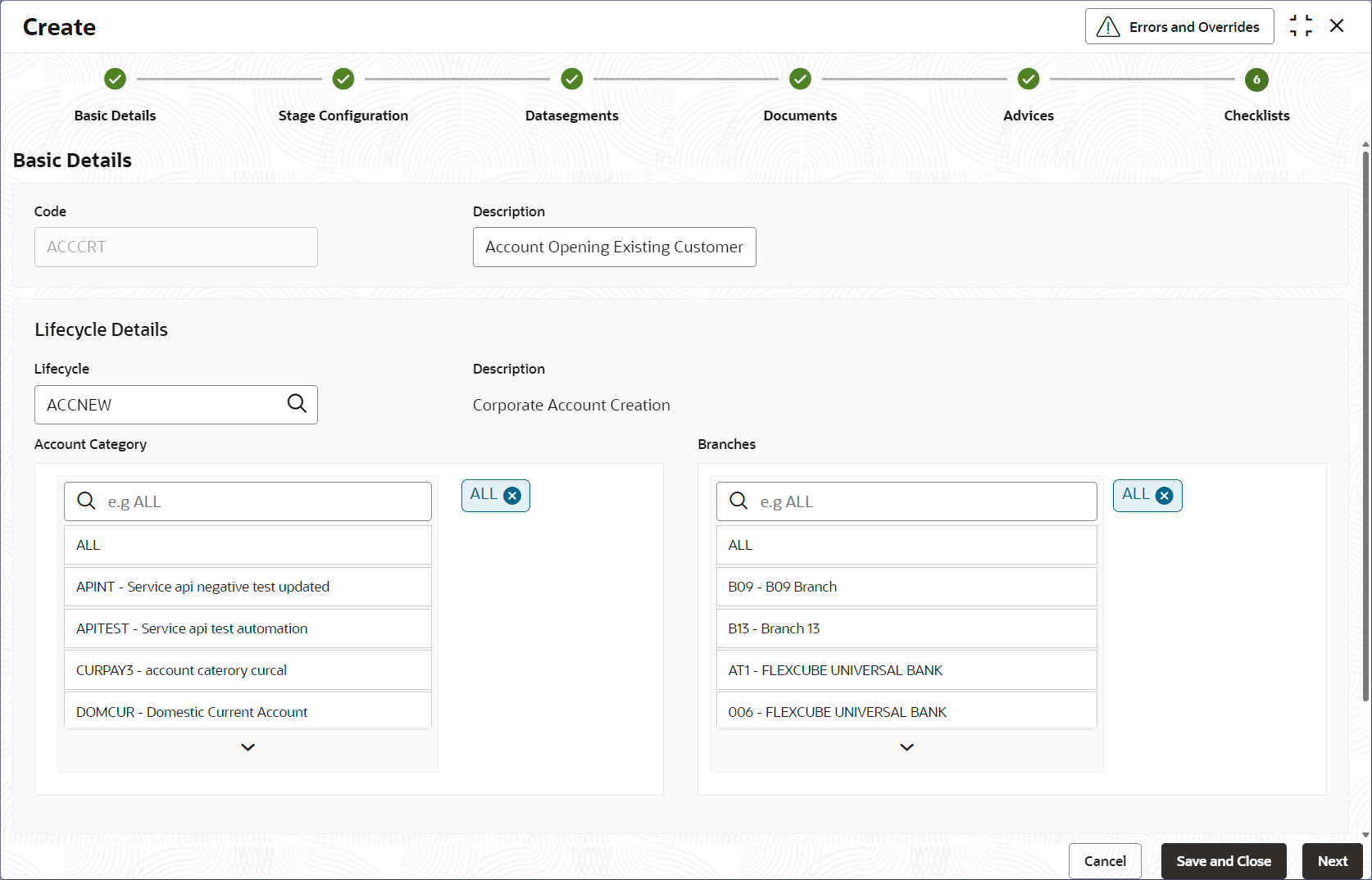Image resolution: width=1372 pixels, height=880 pixels.
Task: Expand the Branches list chevron
Action: pos(906,747)
